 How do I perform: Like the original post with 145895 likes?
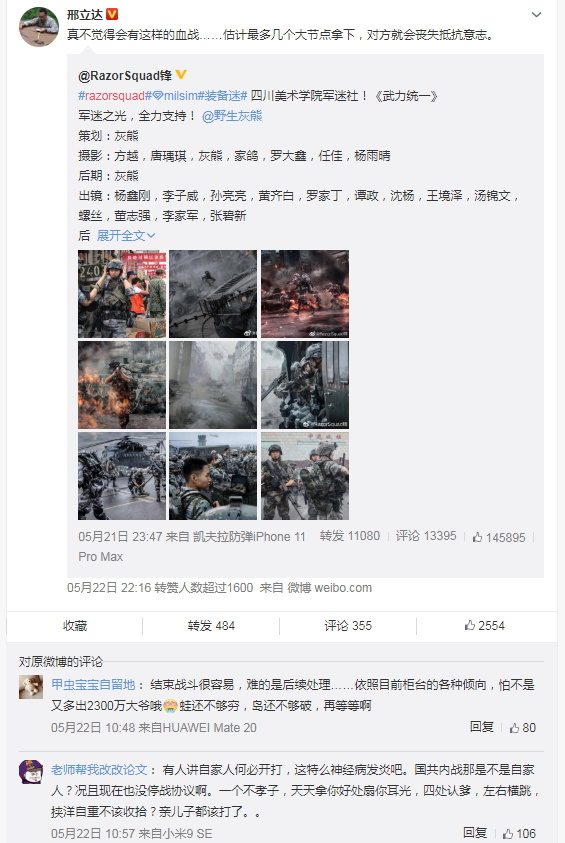(499, 537)
